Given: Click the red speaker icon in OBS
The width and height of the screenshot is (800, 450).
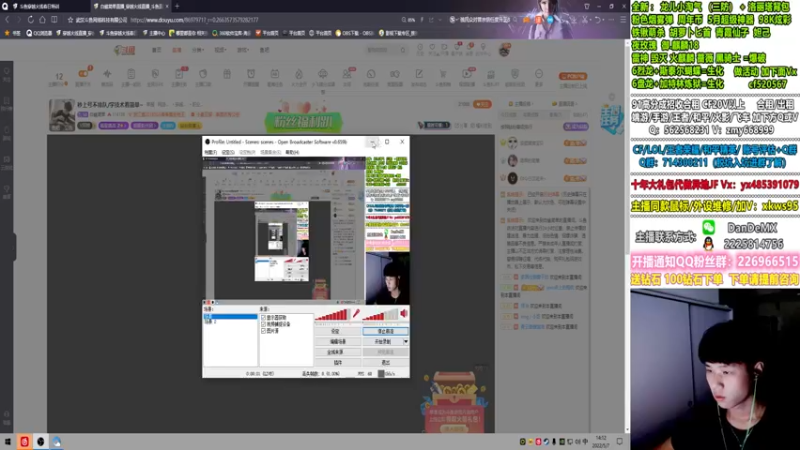Looking at the screenshot, I should [x=404, y=313].
